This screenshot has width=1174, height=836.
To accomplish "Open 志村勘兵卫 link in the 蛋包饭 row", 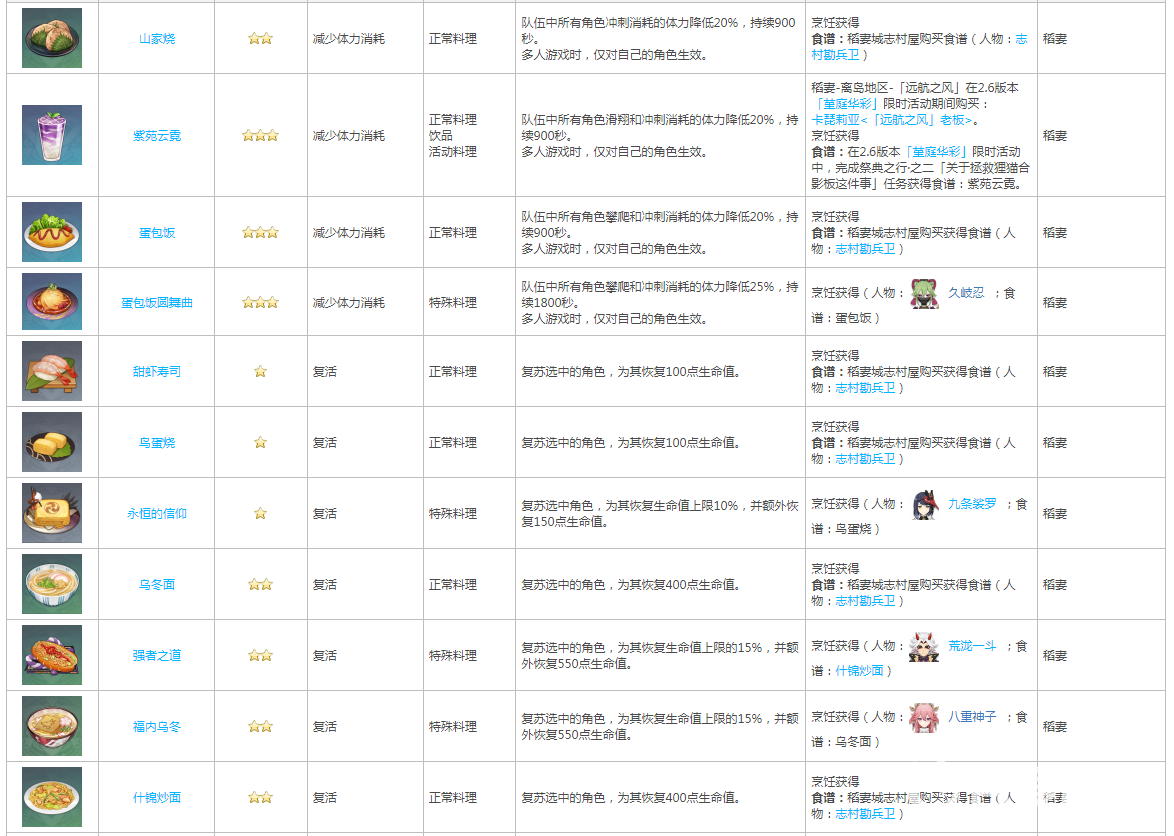I will point(866,250).
